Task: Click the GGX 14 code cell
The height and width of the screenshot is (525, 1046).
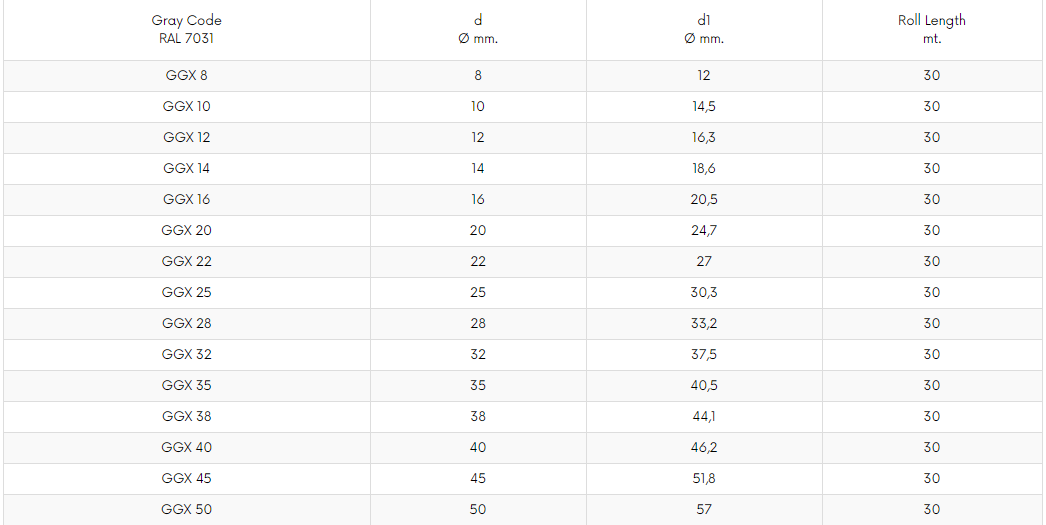Action: click(x=187, y=169)
